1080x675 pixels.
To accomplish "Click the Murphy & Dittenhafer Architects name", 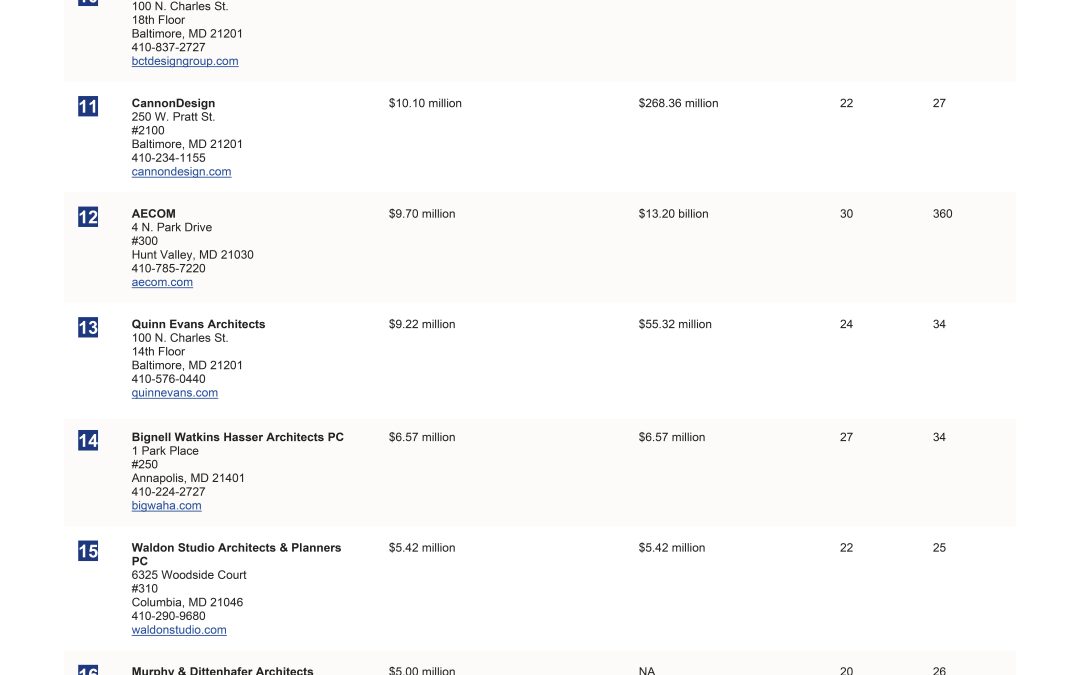I will pos(222,670).
